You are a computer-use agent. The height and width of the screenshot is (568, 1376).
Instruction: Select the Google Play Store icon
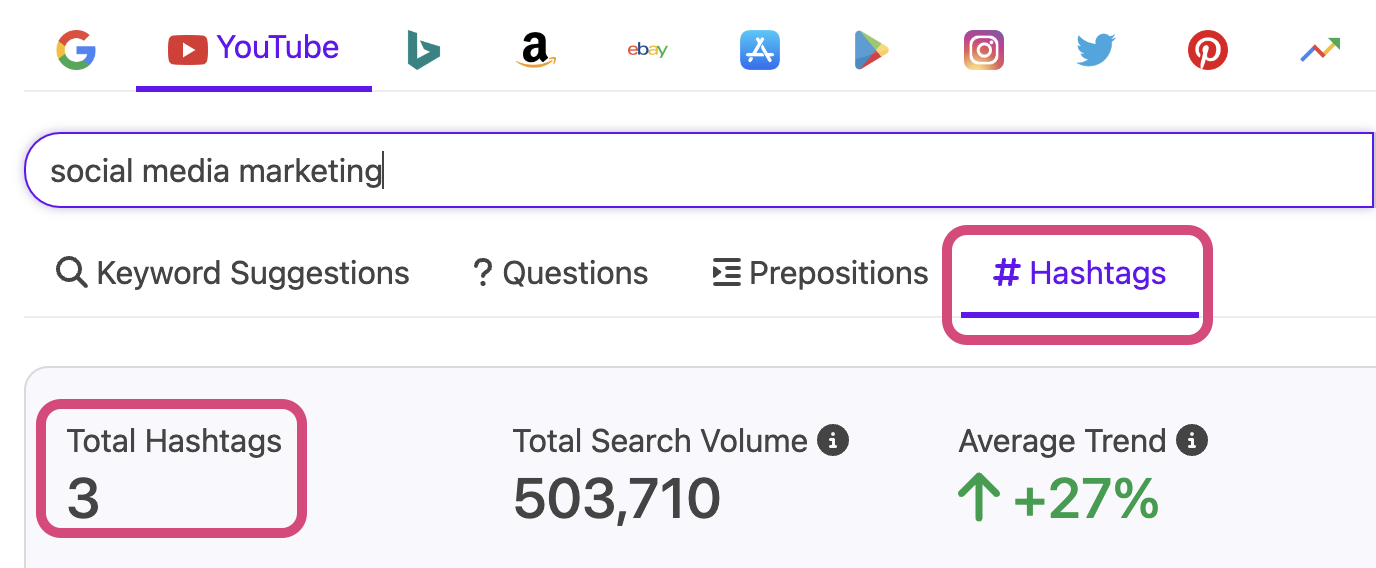pos(871,49)
